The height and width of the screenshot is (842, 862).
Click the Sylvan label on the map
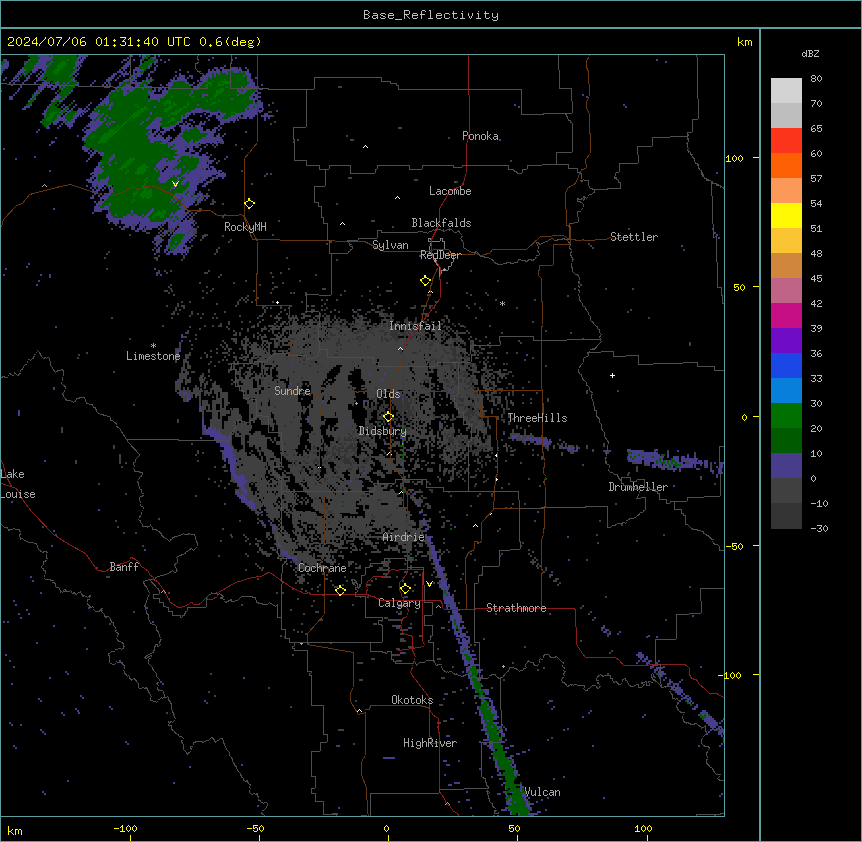point(390,245)
